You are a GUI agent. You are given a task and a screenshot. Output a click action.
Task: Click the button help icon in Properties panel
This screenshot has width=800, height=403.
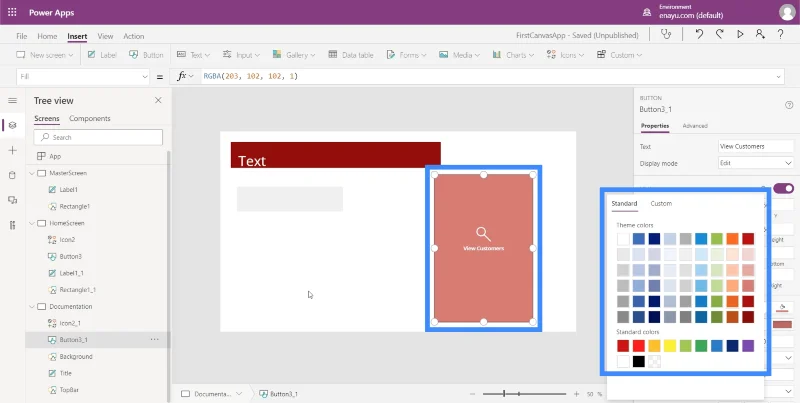[x=789, y=105]
